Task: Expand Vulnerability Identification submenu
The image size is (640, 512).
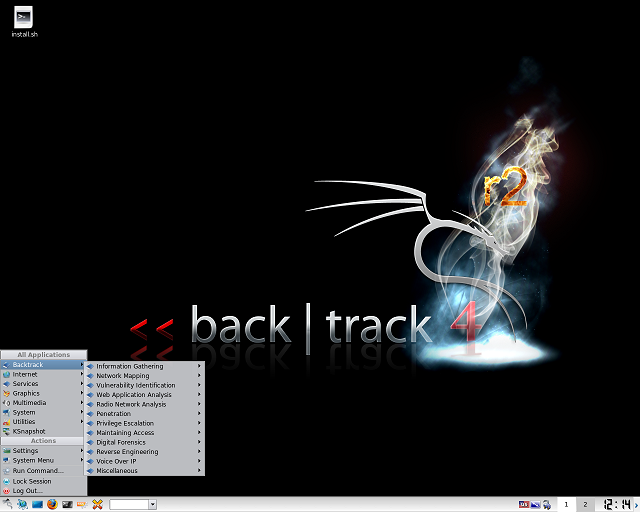Action: tap(144, 385)
